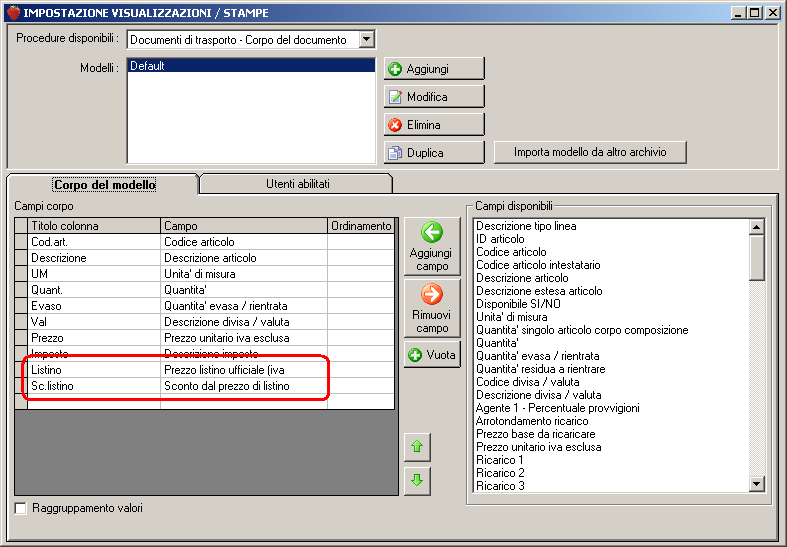
Task: Select the Val row title cell
Action: 94,322
